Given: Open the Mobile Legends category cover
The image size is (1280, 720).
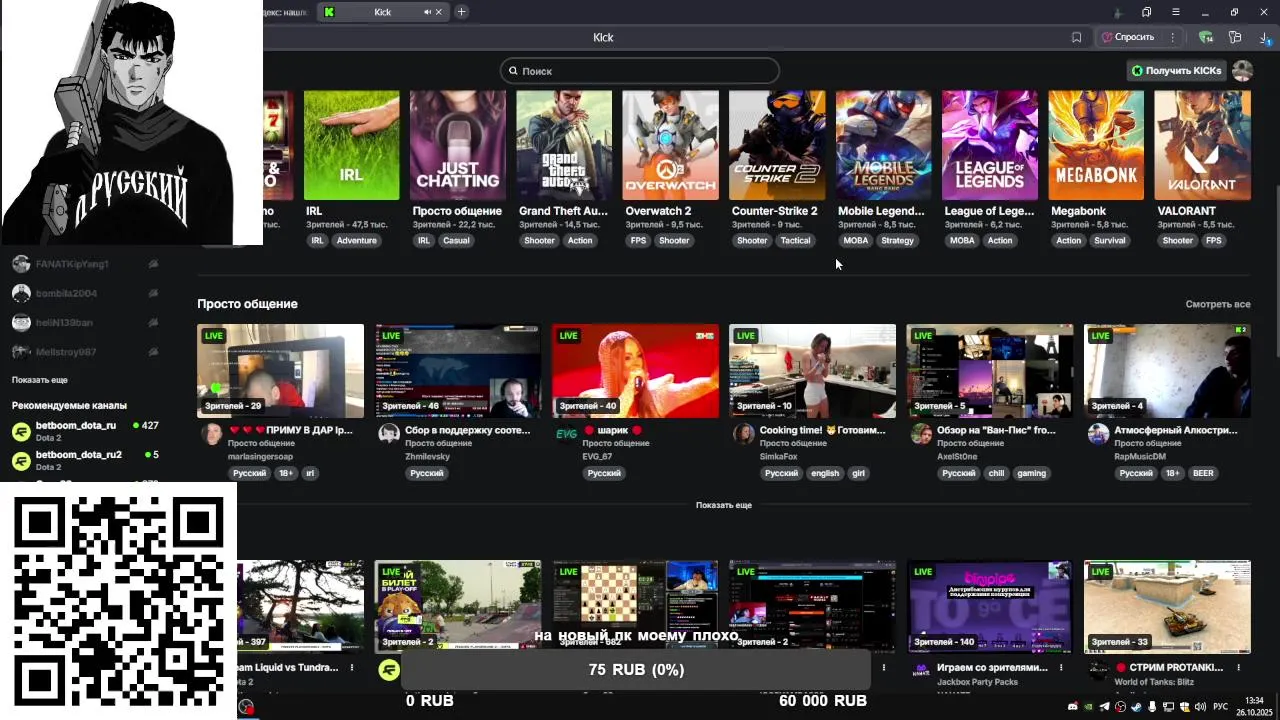Looking at the screenshot, I should pos(883,145).
